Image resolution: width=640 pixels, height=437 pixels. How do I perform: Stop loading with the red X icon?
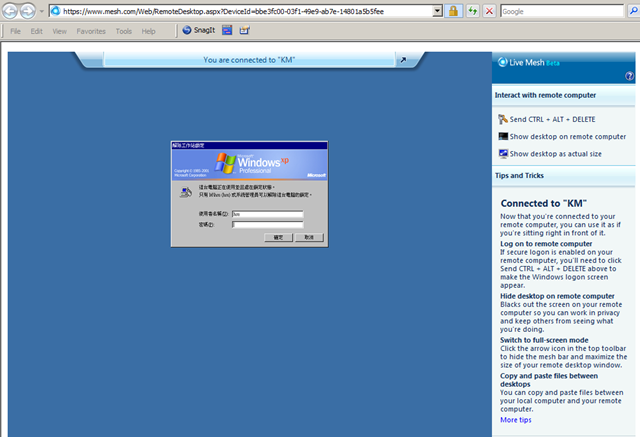click(489, 11)
